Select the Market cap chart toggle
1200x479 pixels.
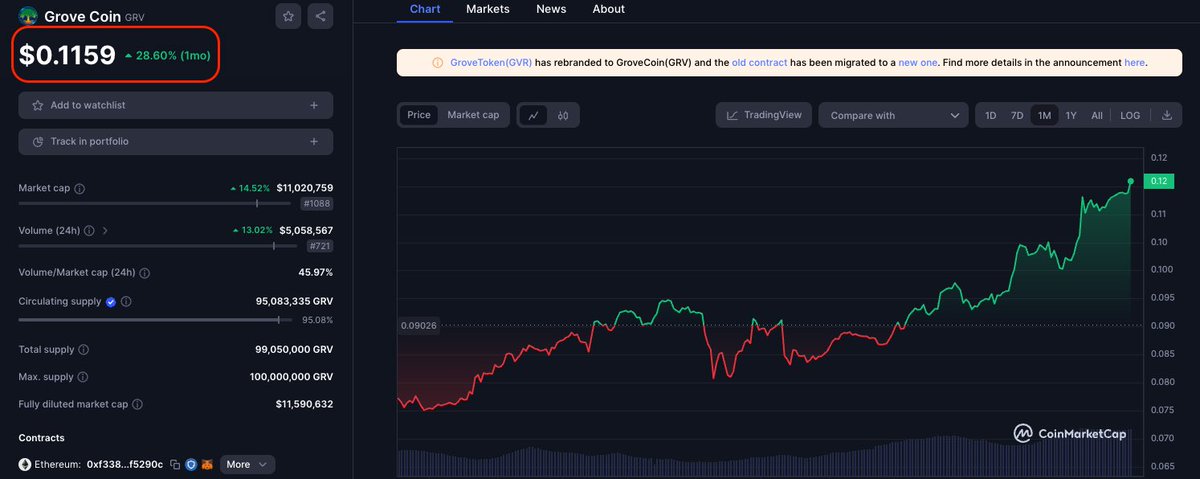[x=473, y=115]
